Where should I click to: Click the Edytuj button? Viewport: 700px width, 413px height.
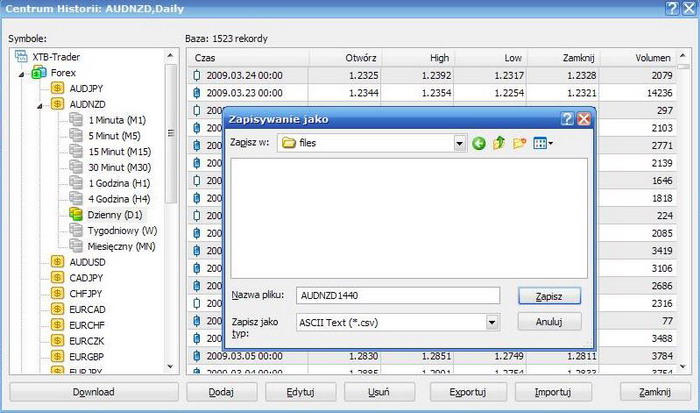click(300, 392)
